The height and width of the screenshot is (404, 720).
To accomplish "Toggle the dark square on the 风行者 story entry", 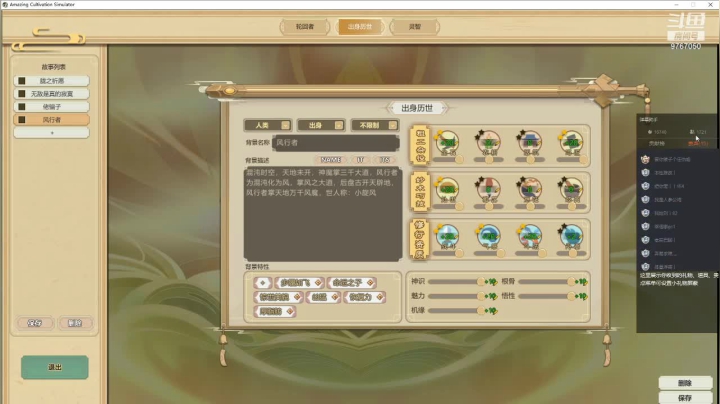I will click(x=22, y=120).
